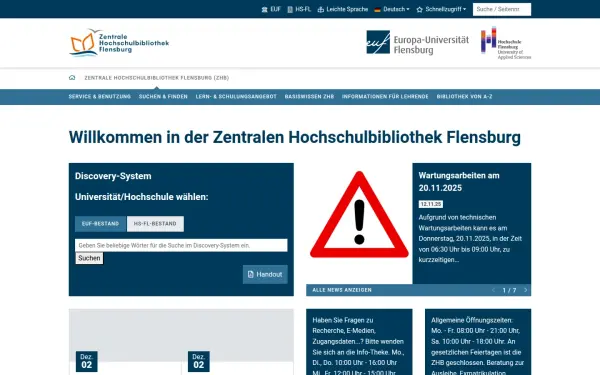This screenshot has height=375, width=600.
Task: Click the Allgemeine Öffnungszeiten info box
Action: (x=478, y=342)
